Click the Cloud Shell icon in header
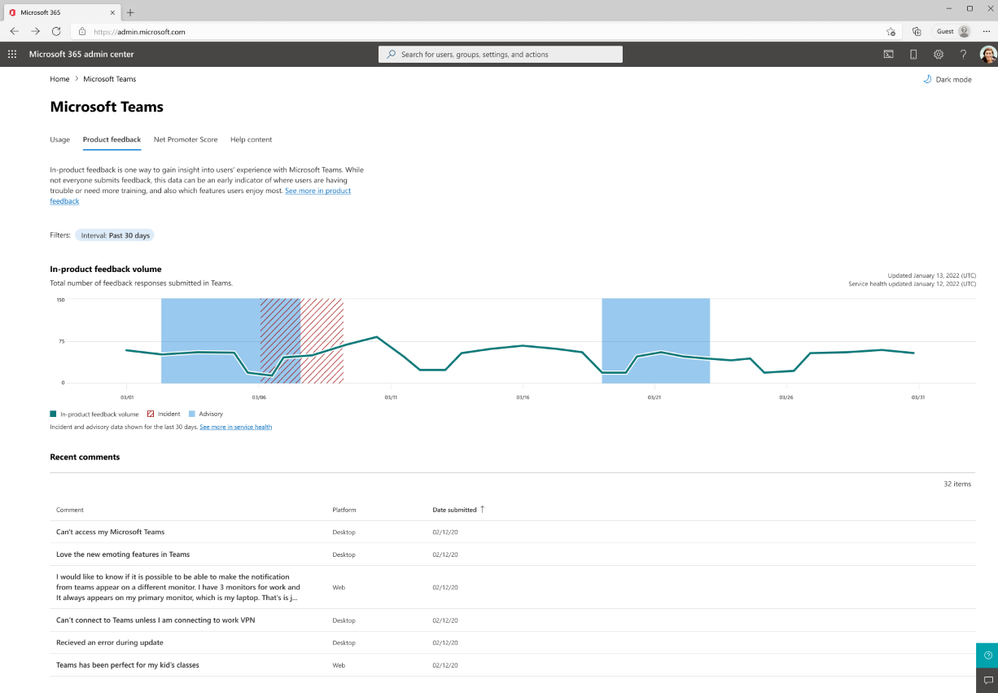 889,54
